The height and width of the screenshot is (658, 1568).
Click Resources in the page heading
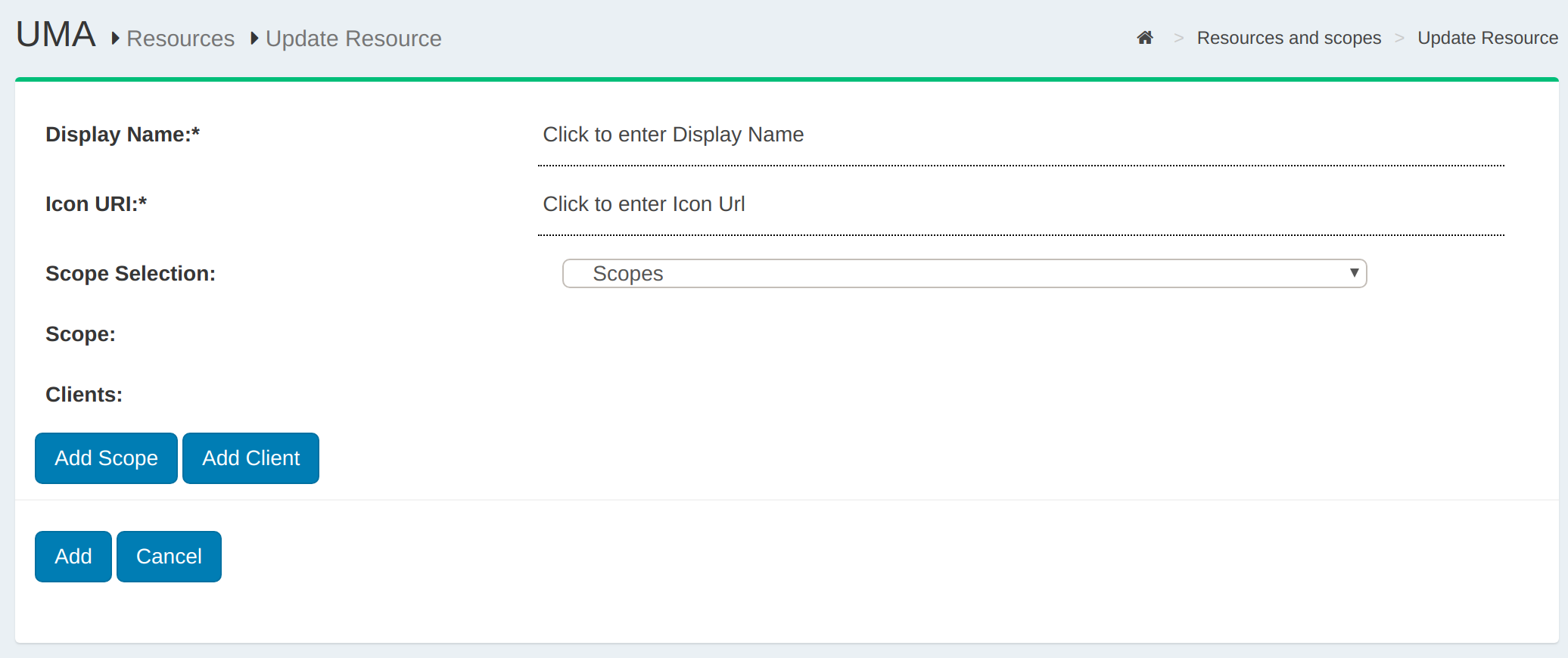point(180,39)
